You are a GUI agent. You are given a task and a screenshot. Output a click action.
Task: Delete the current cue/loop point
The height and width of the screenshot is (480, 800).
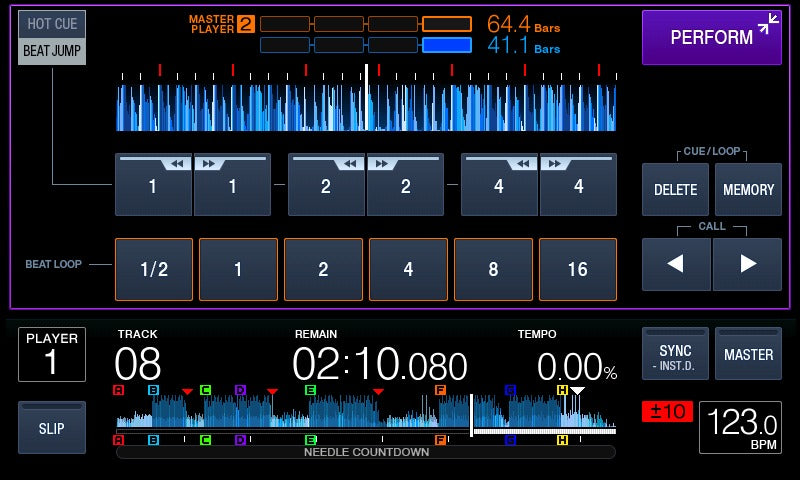[675, 189]
